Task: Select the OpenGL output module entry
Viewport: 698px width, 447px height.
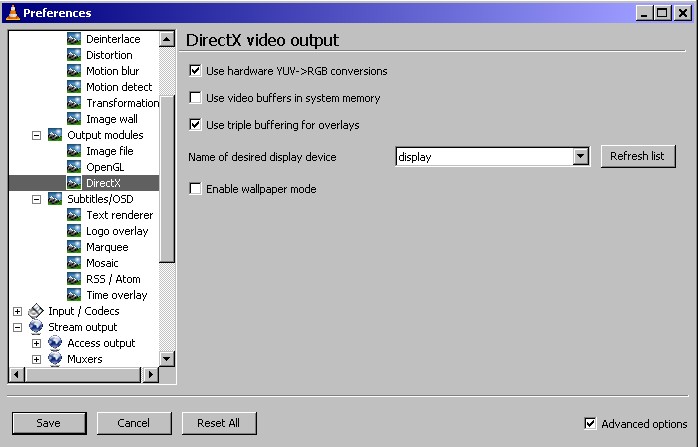Action: (x=105, y=167)
